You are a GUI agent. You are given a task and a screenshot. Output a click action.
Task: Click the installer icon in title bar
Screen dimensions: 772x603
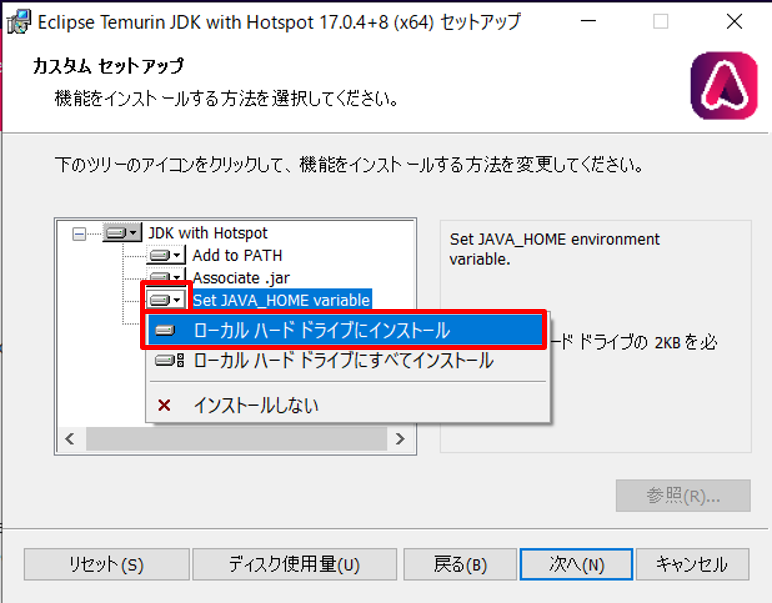tap(19, 22)
